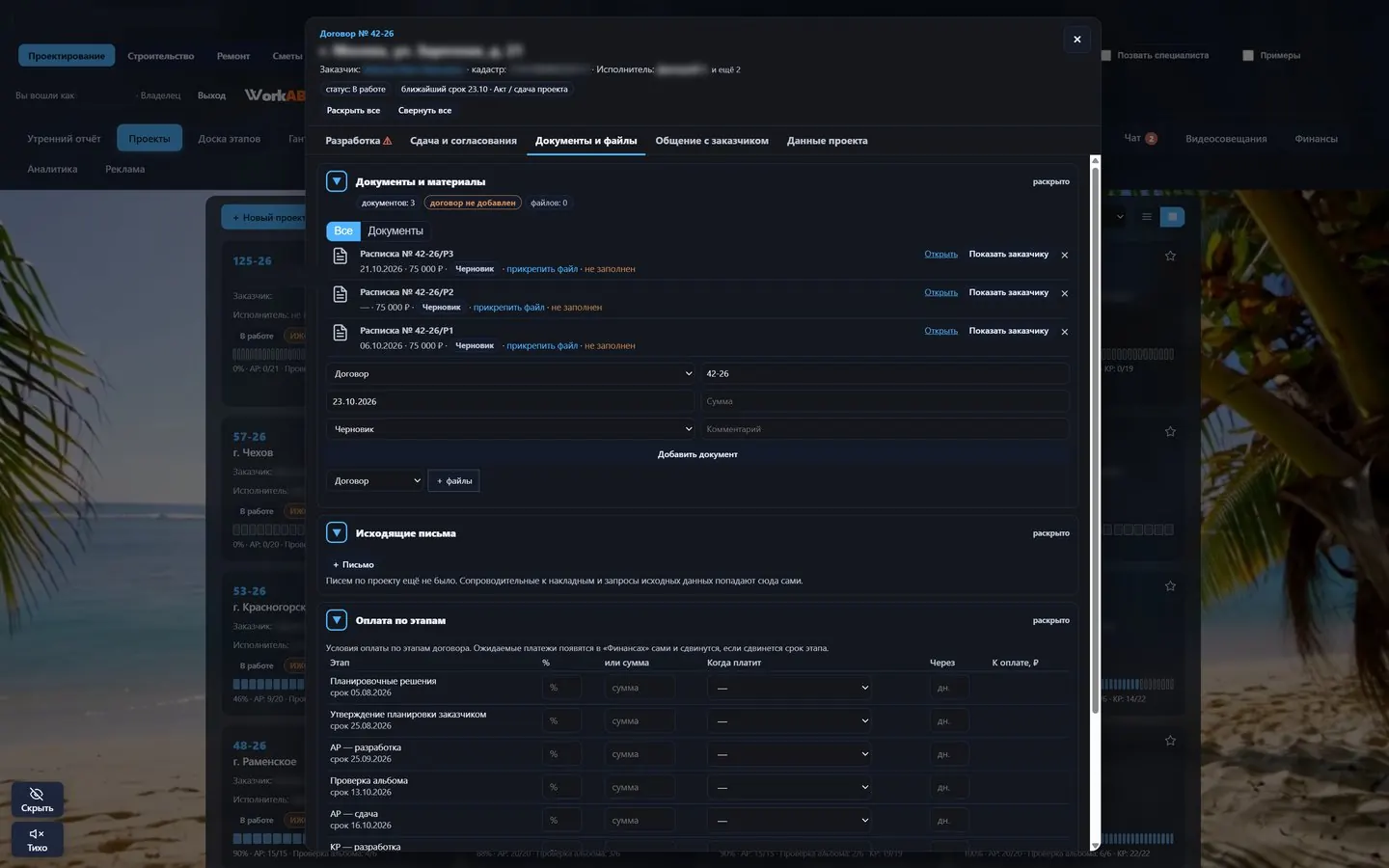Click Открыть link for Расписка № 42-26/Р3
The width and height of the screenshot is (1389, 868).
[940, 255]
